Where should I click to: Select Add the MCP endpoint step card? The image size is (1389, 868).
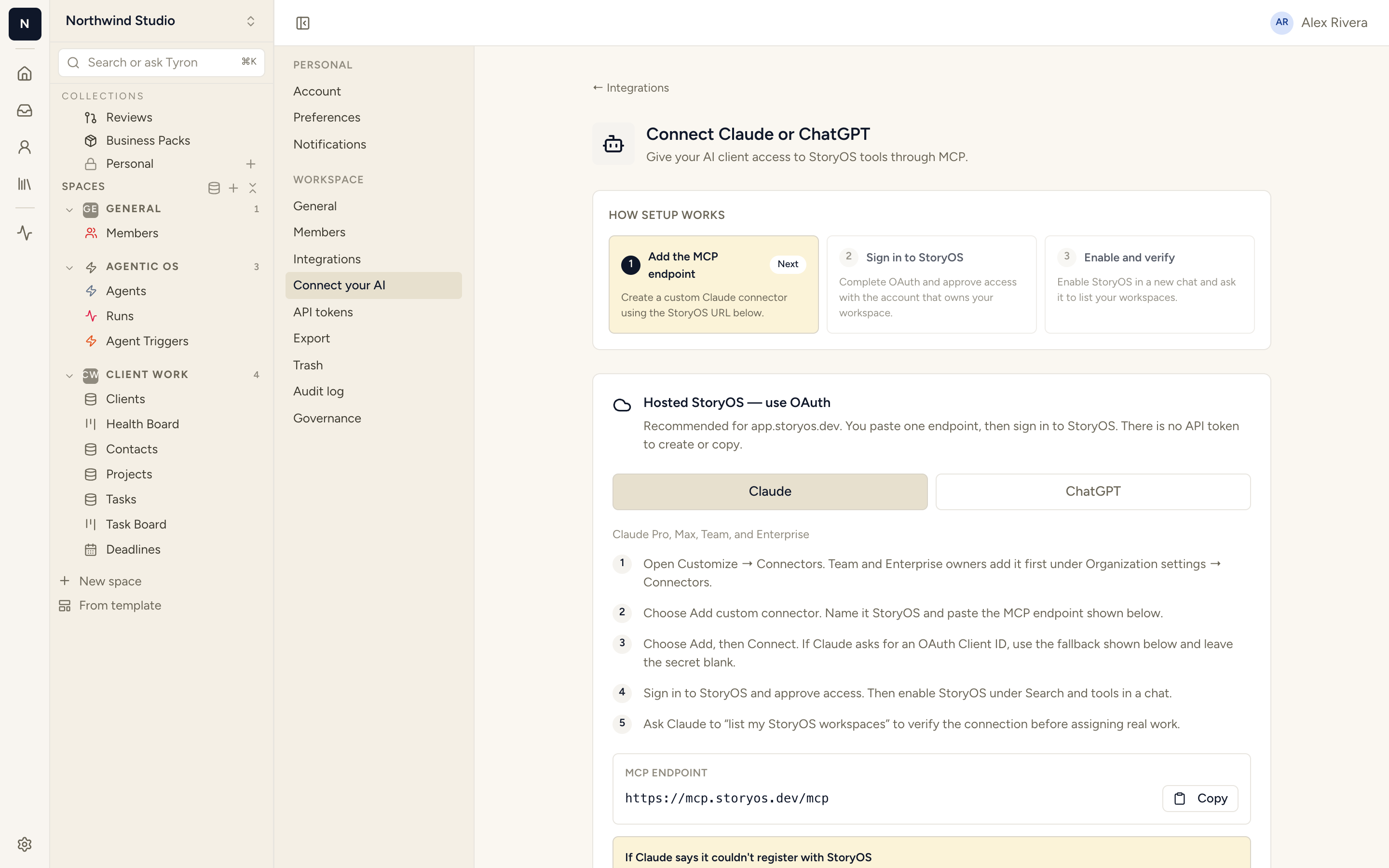tap(713, 284)
